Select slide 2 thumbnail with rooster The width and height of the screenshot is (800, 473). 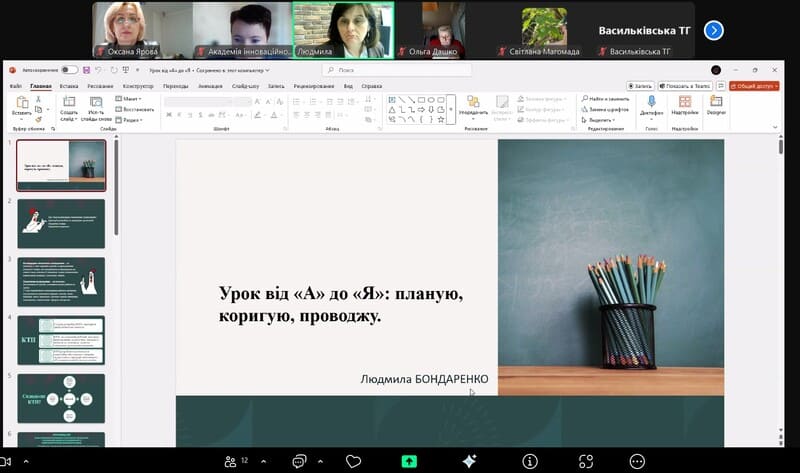click(61, 223)
